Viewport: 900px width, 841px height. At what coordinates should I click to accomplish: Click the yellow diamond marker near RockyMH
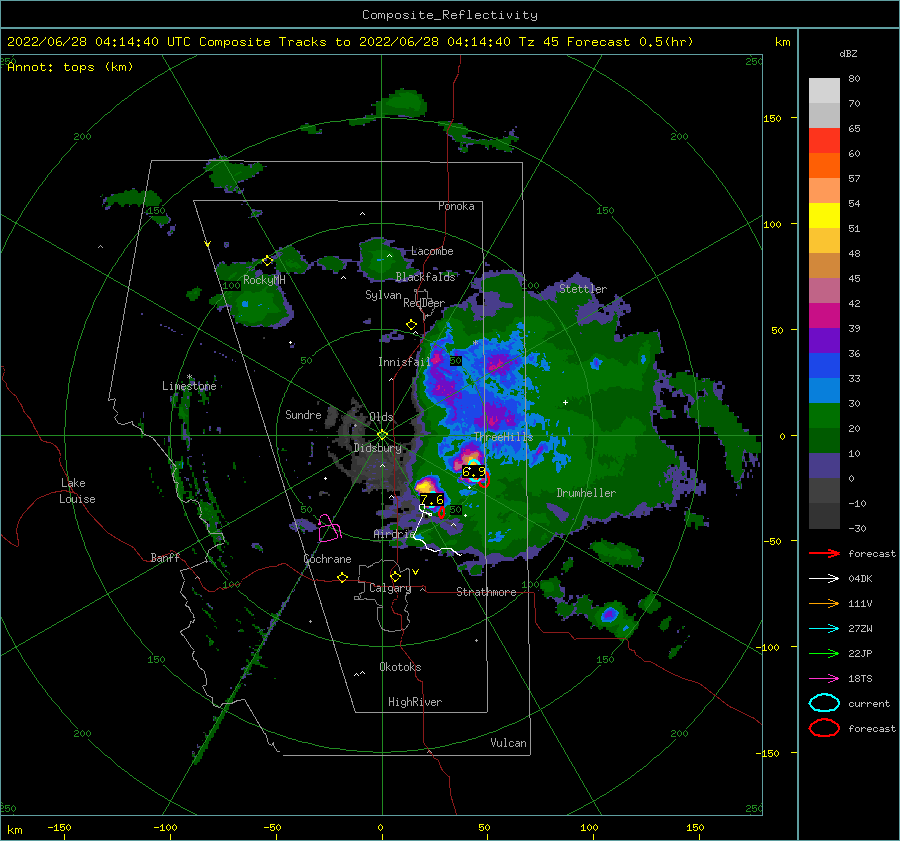[267, 261]
